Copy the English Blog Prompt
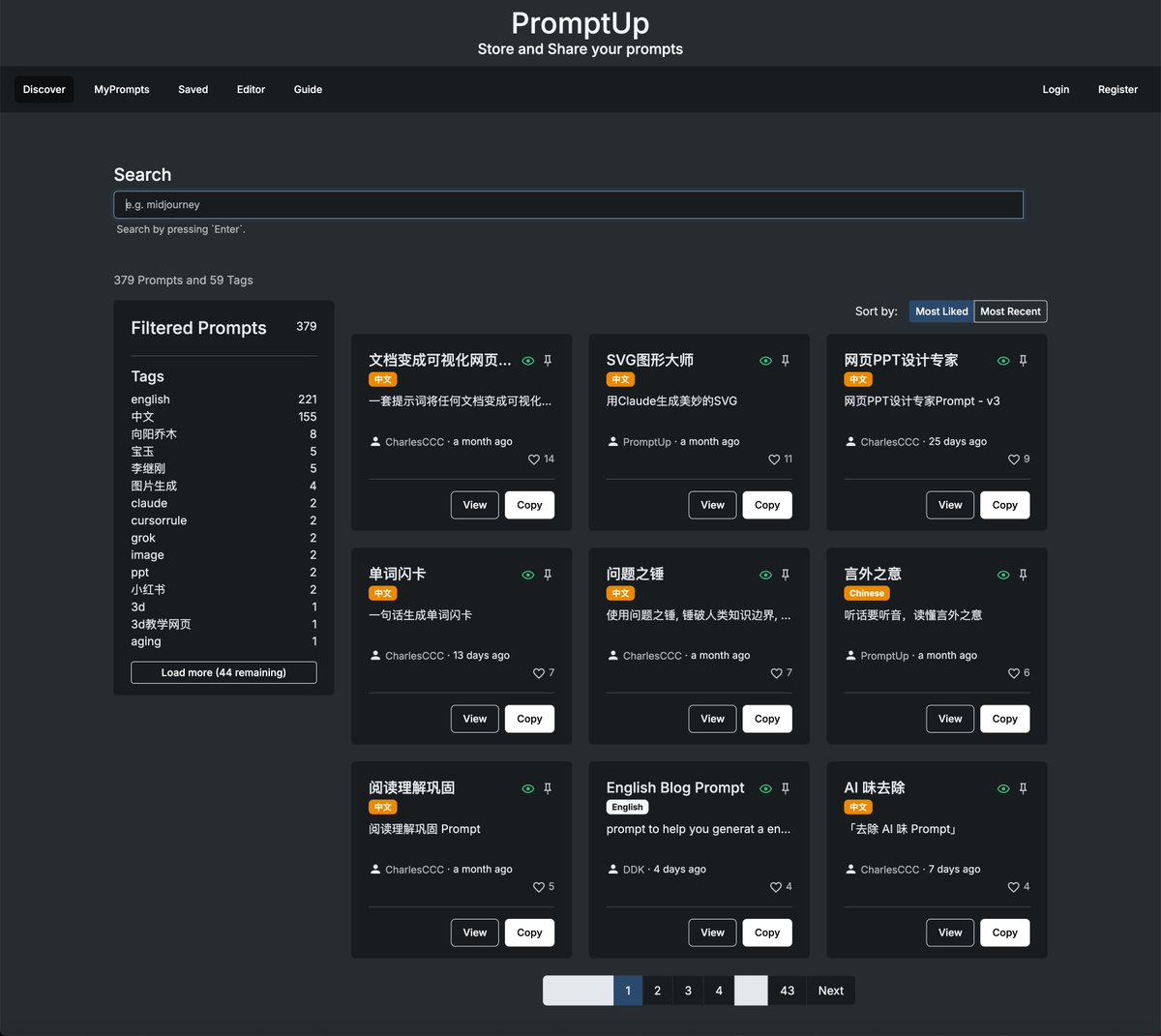Viewport: 1161px width, 1036px height. pyautogui.click(x=767, y=932)
